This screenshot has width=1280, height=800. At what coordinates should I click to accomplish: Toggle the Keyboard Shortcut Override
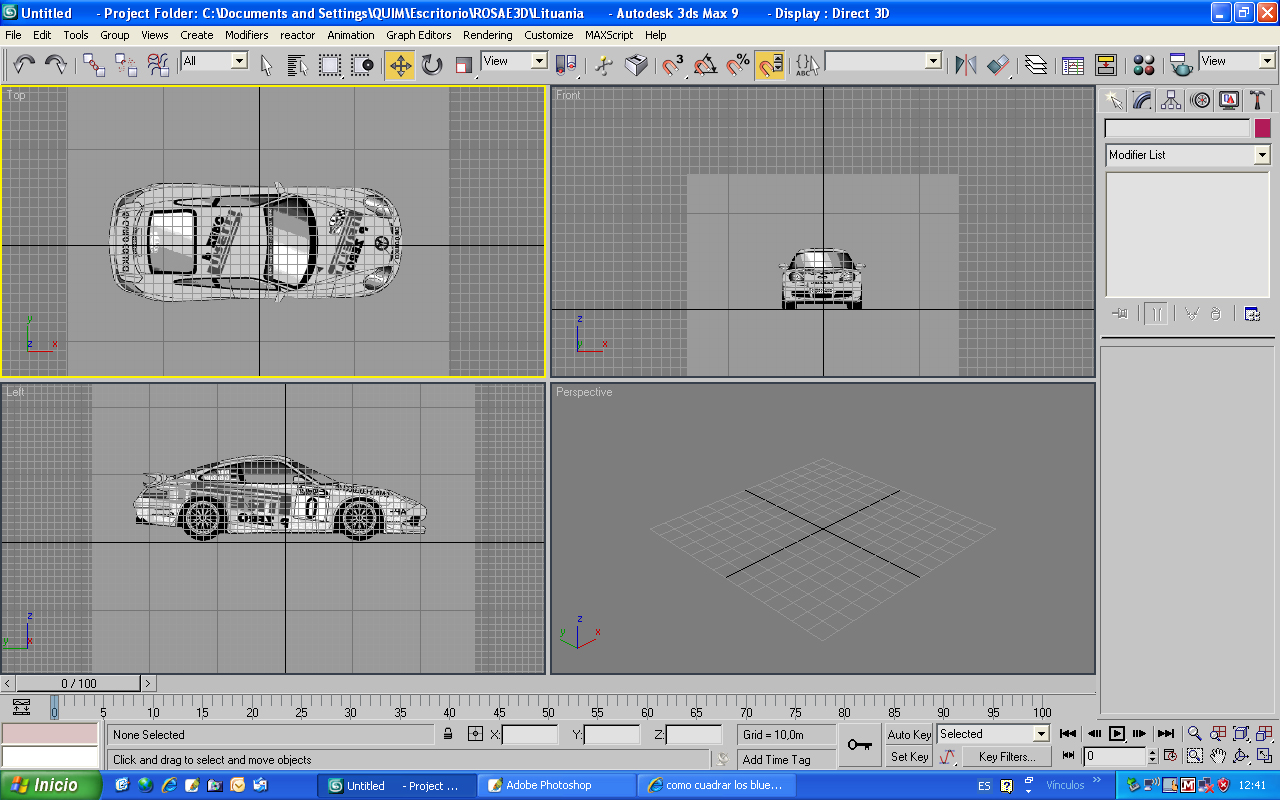(x=636, y=65)
